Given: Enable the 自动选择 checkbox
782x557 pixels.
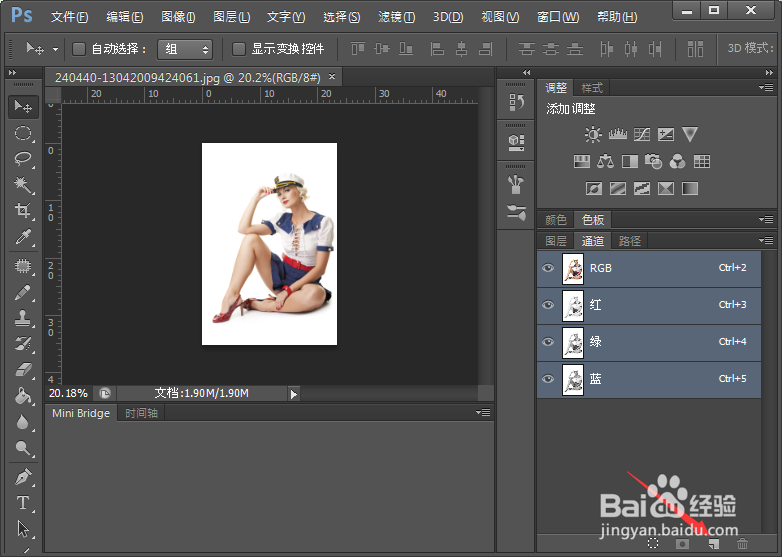Looking at the screenshot, I should pyautogui.click(x=79, y=49).
